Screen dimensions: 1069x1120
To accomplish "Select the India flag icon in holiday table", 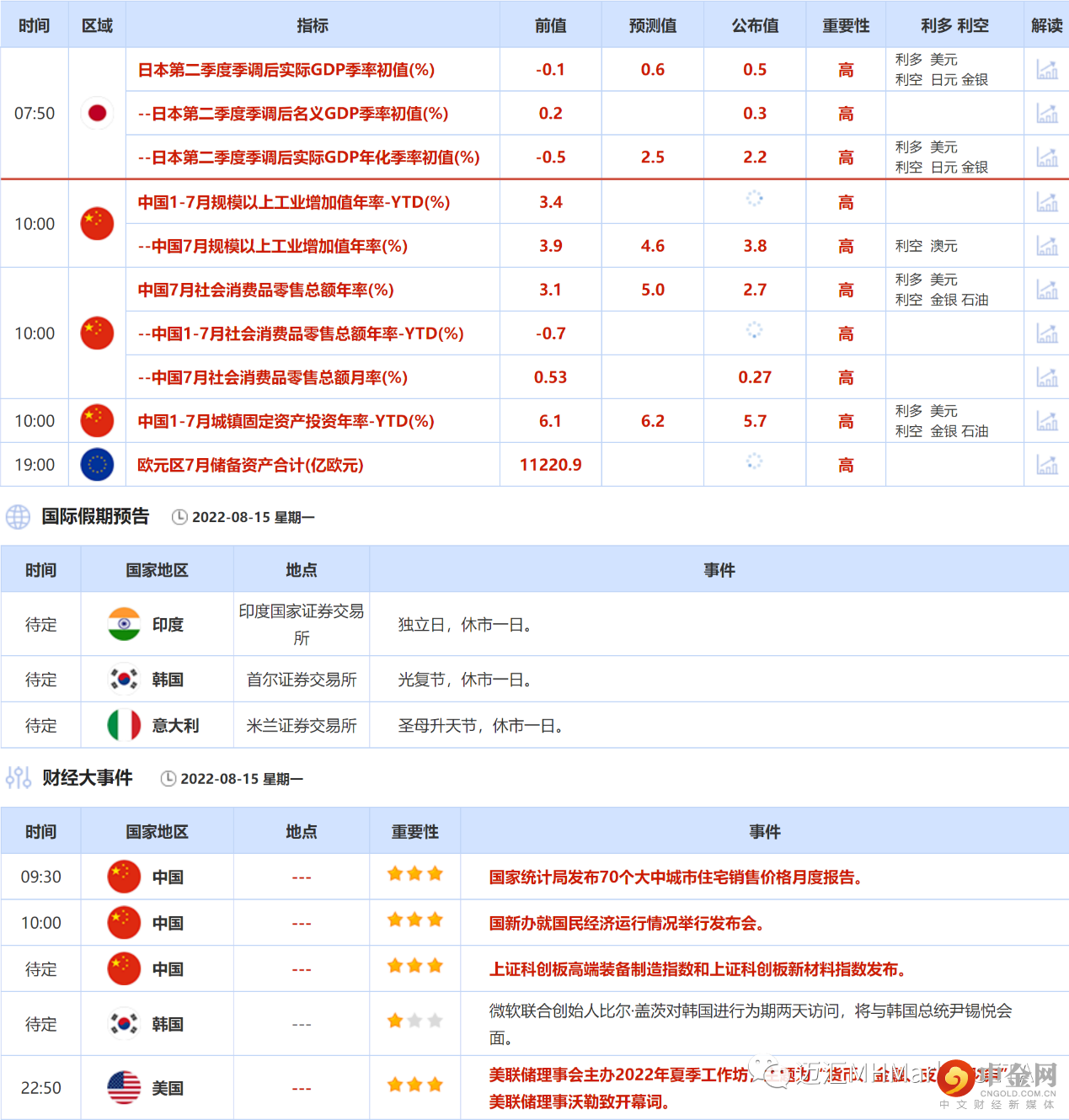I will [x=123, y=624].
